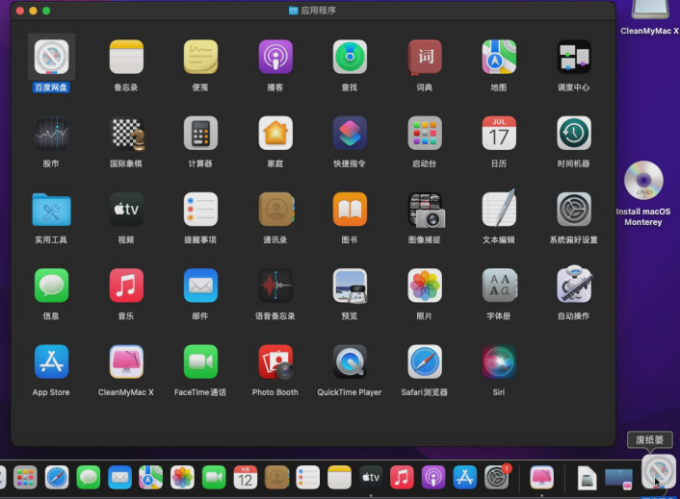
Task: Launch 地图 Maps from the Applications window
Action: click(499, 57)
